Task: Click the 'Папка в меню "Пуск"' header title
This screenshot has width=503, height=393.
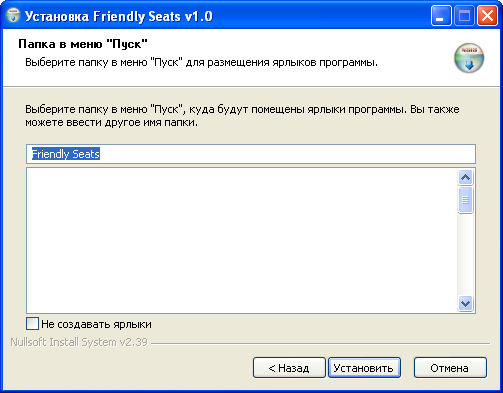Action: pos(83,44)
